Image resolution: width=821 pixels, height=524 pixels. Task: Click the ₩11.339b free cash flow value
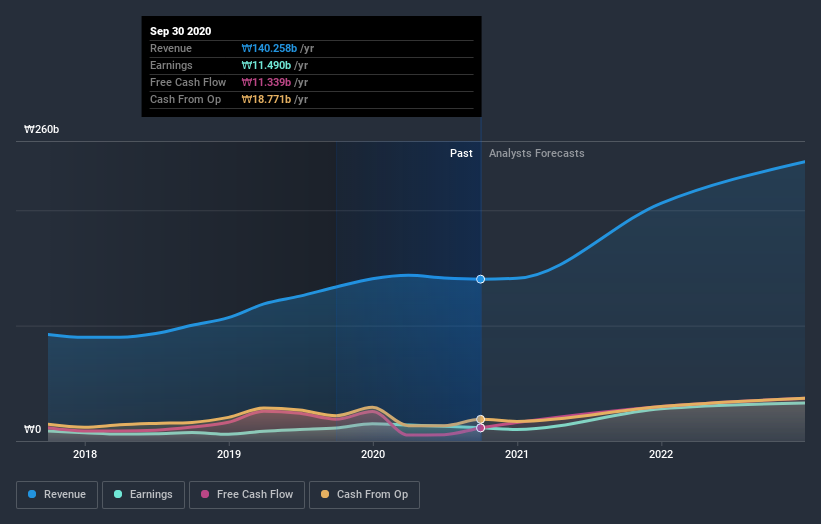(x=266, y=82)
